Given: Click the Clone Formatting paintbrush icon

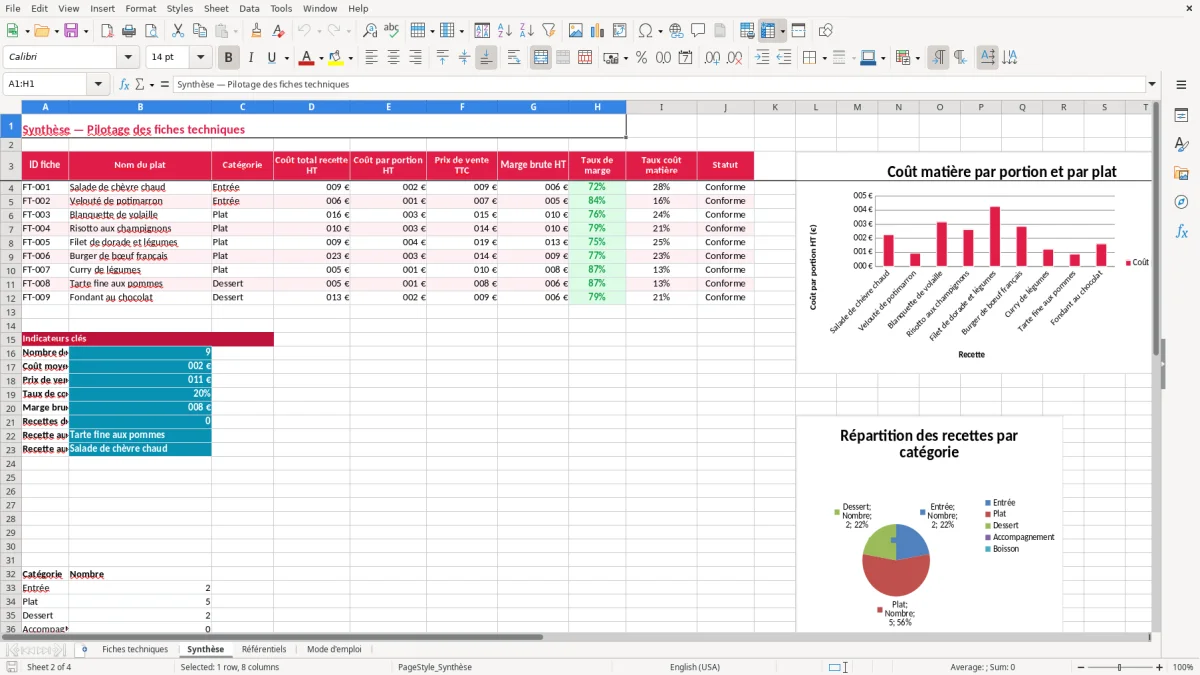Looking at the screenshot, I should (256, 31).
